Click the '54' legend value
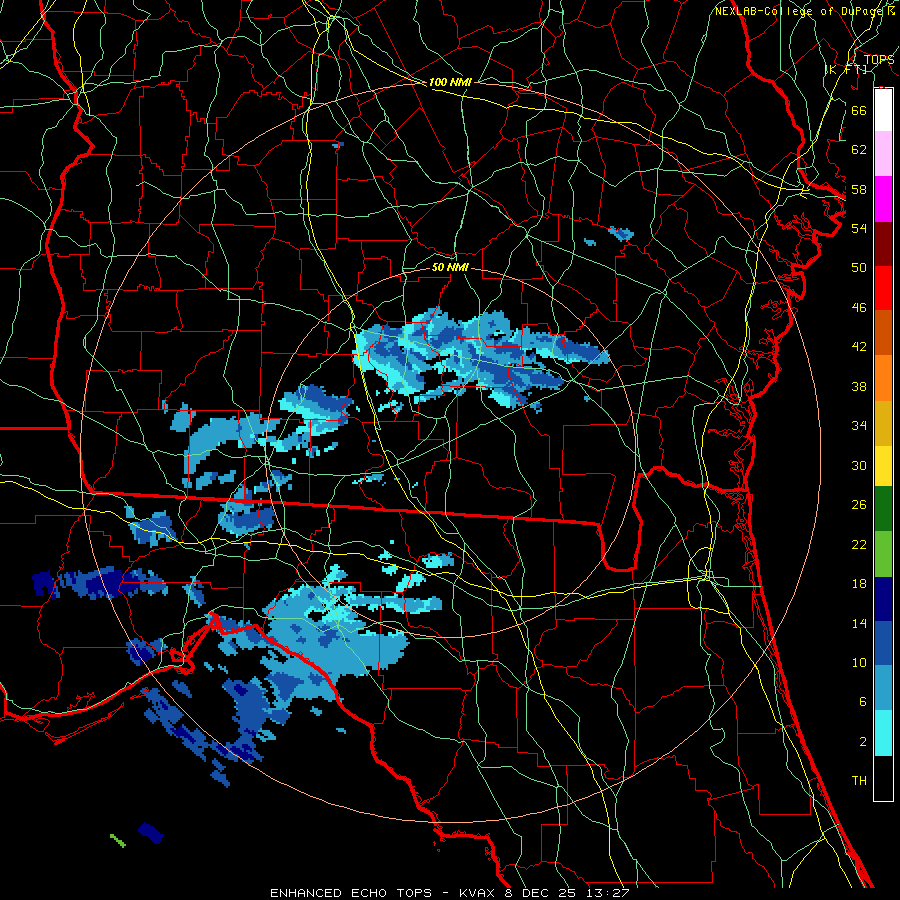This screenshot has height=900, width=900. click(859, 228)
